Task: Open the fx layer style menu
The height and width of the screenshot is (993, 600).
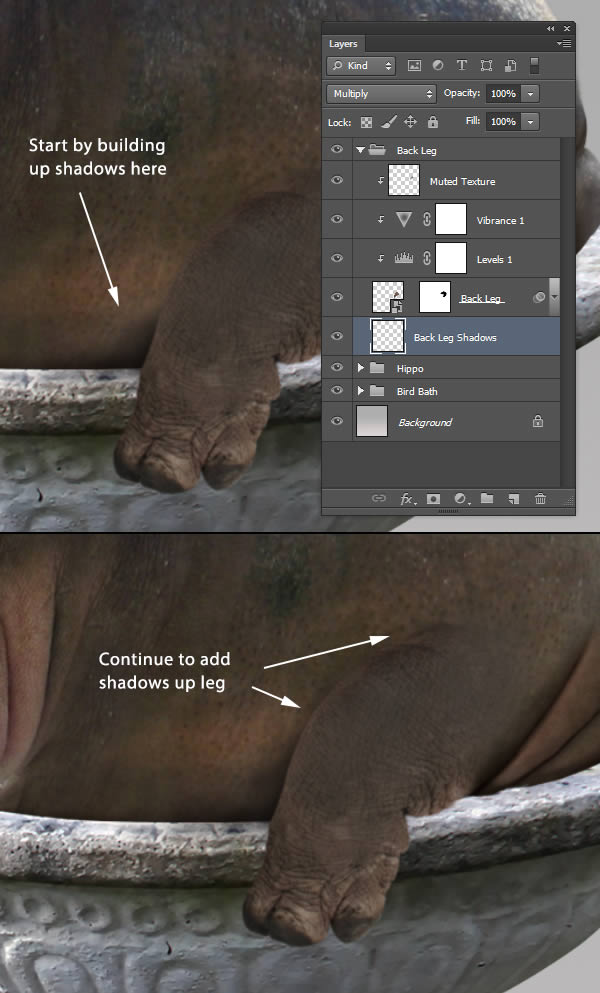Action: coord(407,499)
